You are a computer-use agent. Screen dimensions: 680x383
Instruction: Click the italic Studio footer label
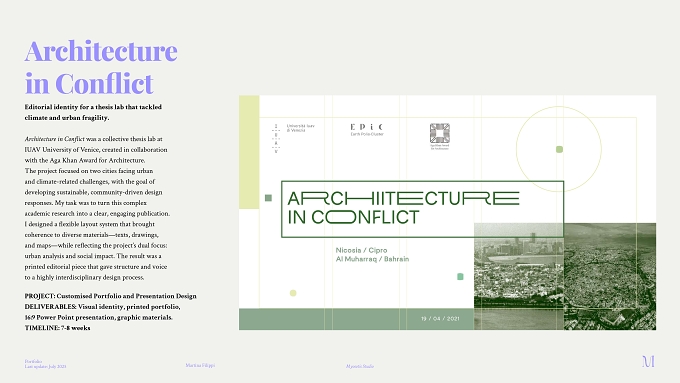(x=360, y=366)
